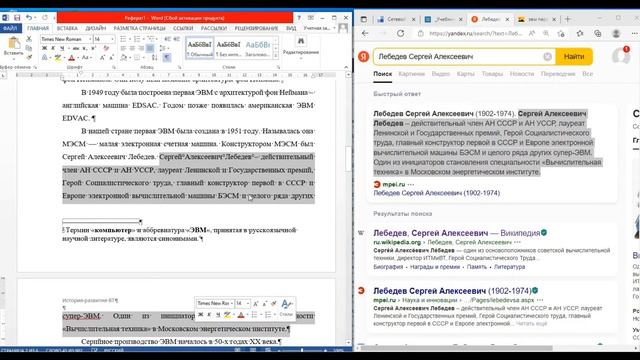Image resolution: width=640 pixels, height=360 pixels.
Task: Open font size dropdown in ribbon
Action: pyautogui.click(x=112, y=39)
